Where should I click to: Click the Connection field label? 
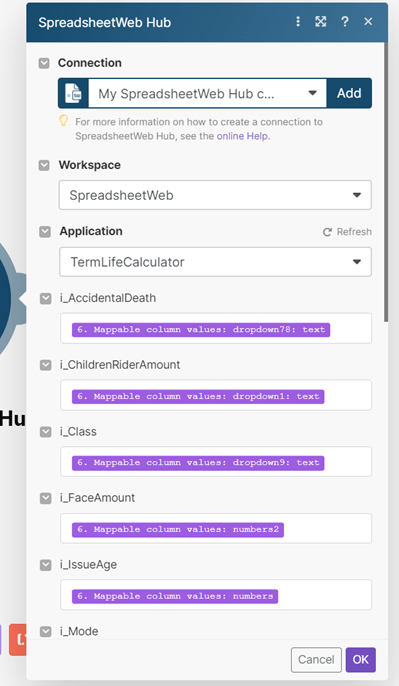(90, 63)
